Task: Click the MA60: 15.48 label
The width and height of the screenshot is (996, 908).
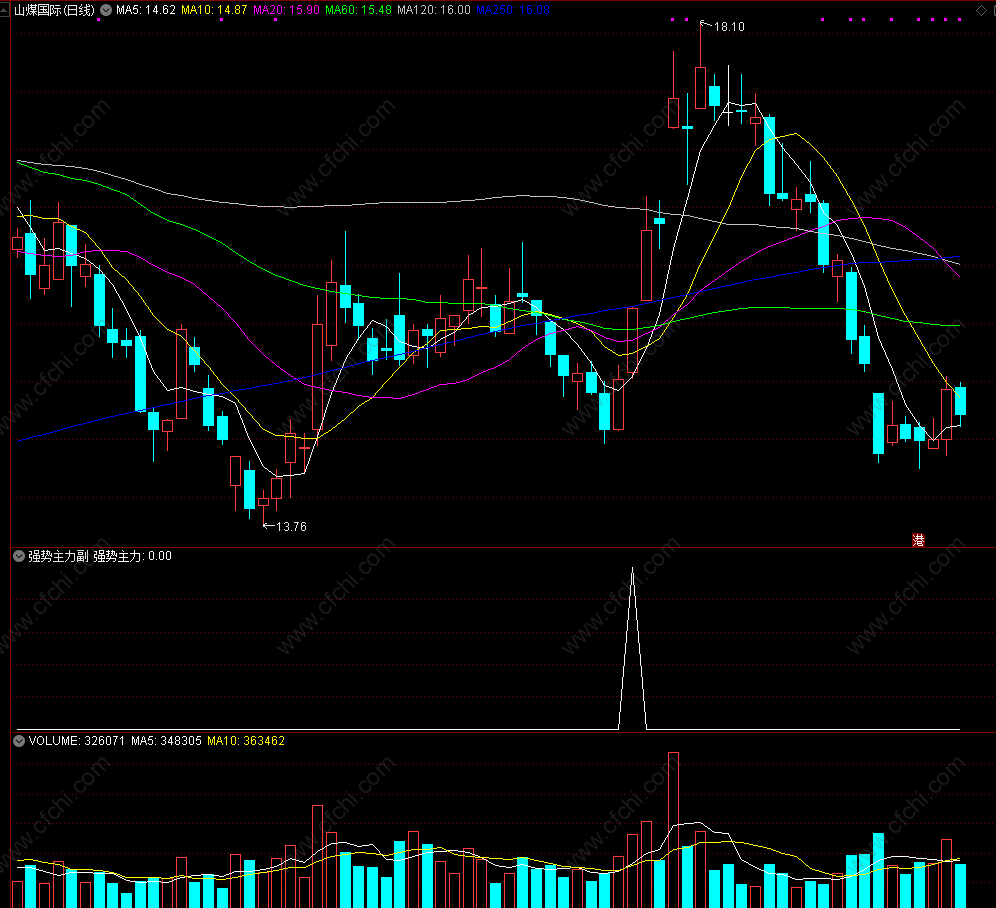Action: tap(358, 10)
